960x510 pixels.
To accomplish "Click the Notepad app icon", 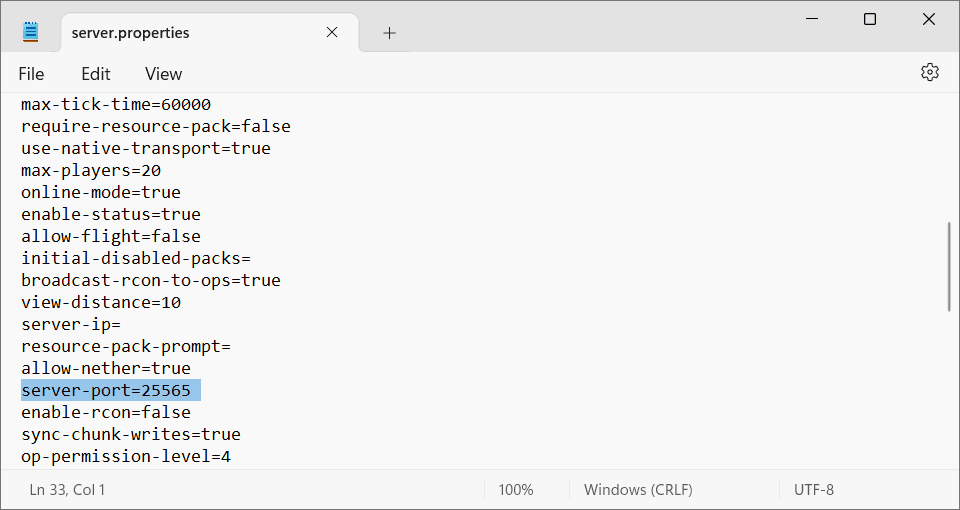I will (x=31, y=32).
